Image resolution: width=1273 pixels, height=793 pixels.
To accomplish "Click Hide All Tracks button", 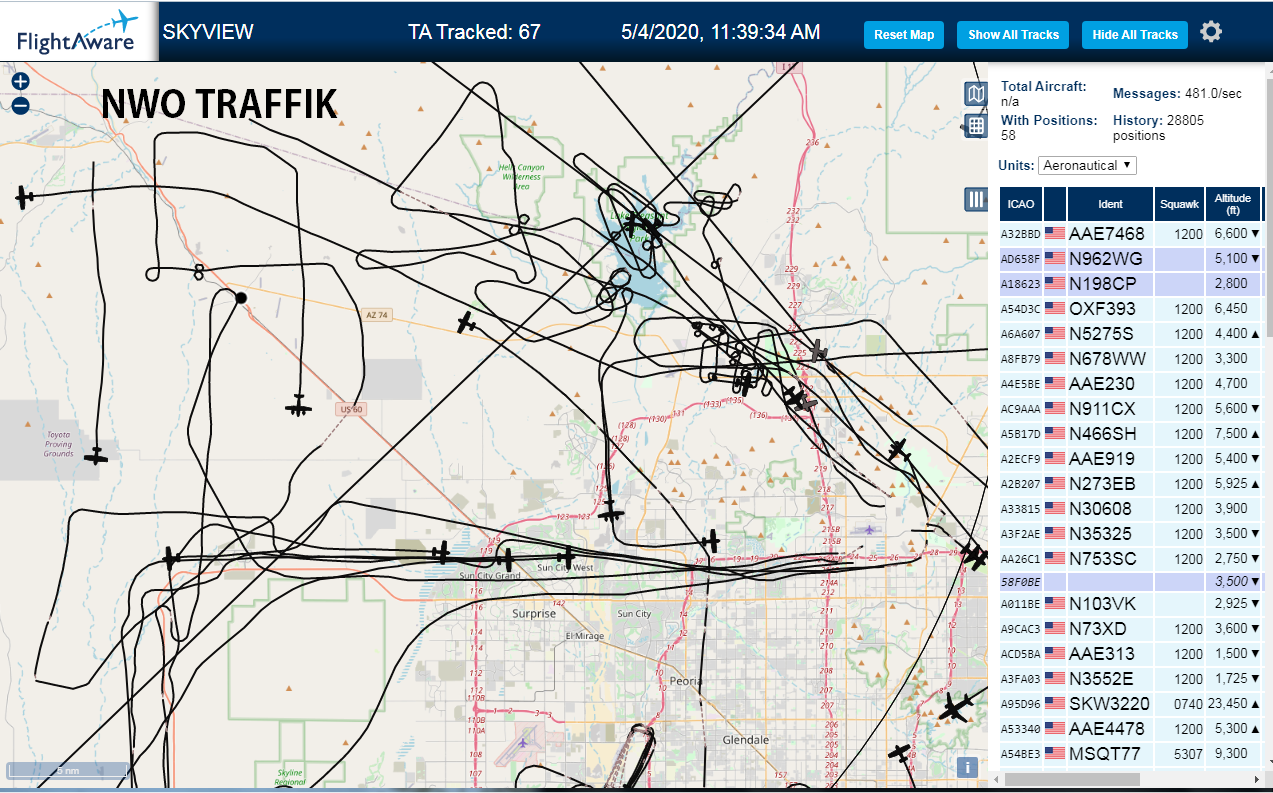I will click(x=1135, y=34).
